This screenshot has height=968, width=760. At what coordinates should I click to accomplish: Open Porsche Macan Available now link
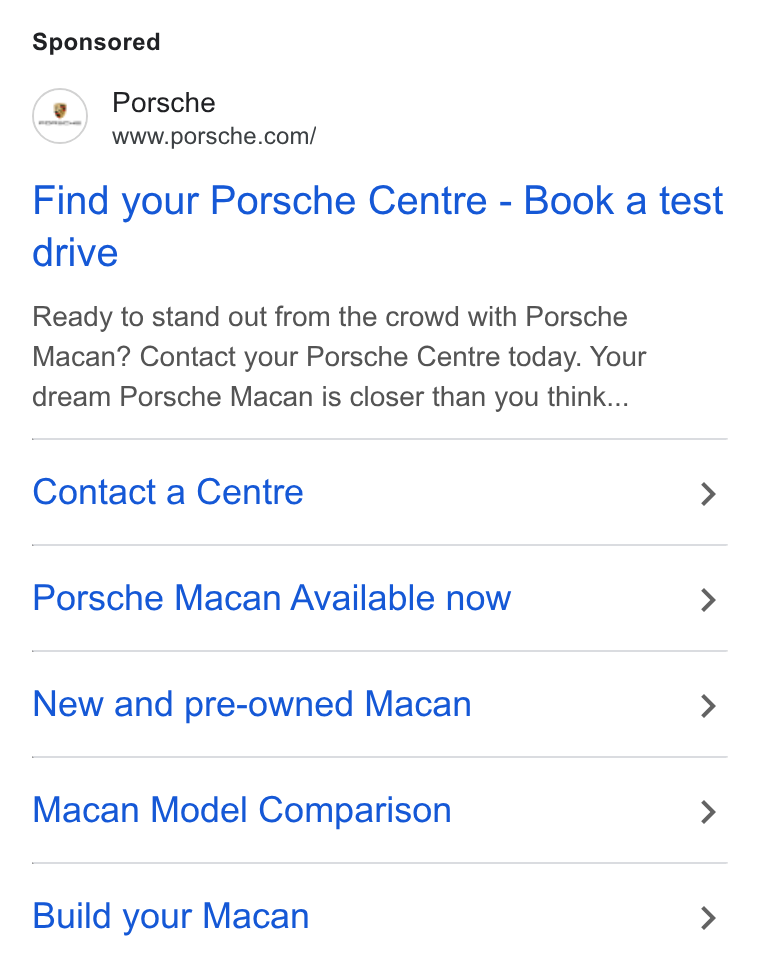coord(272,598)
